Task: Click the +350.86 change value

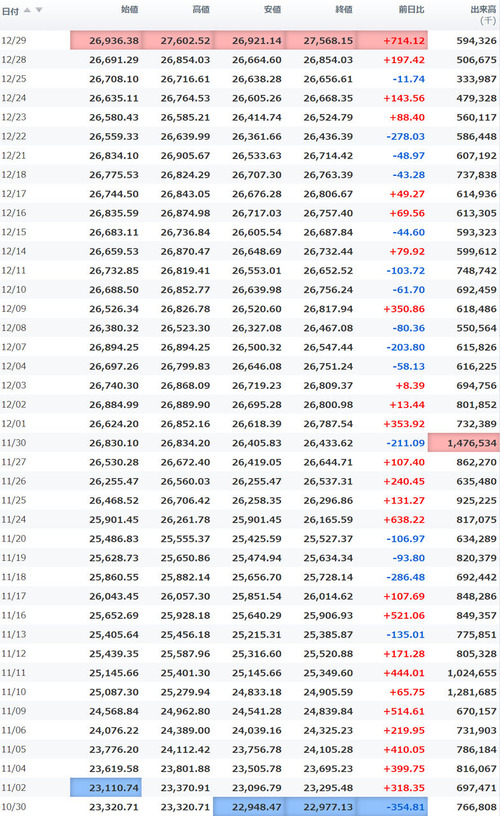Action: 404,309
